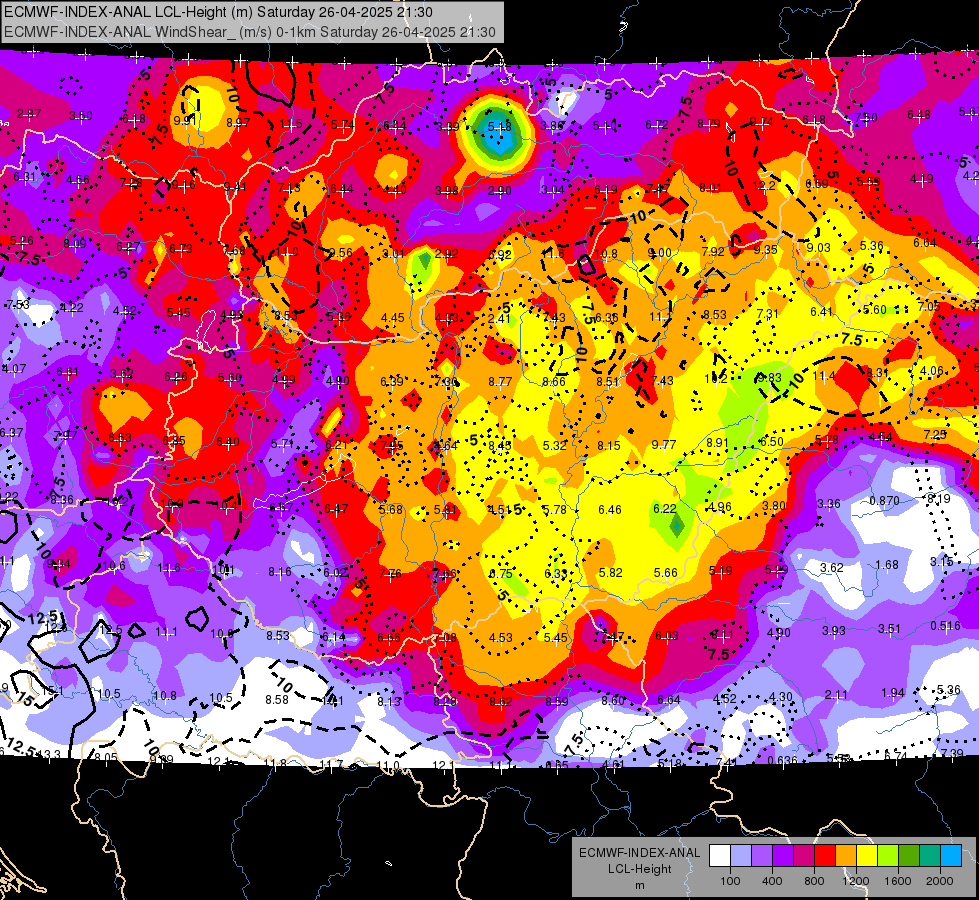Click the 800 legend scale label
Image resolution: width=979 pixels, height=900 pixels.
pyautogui.click(x=814, y=881)
